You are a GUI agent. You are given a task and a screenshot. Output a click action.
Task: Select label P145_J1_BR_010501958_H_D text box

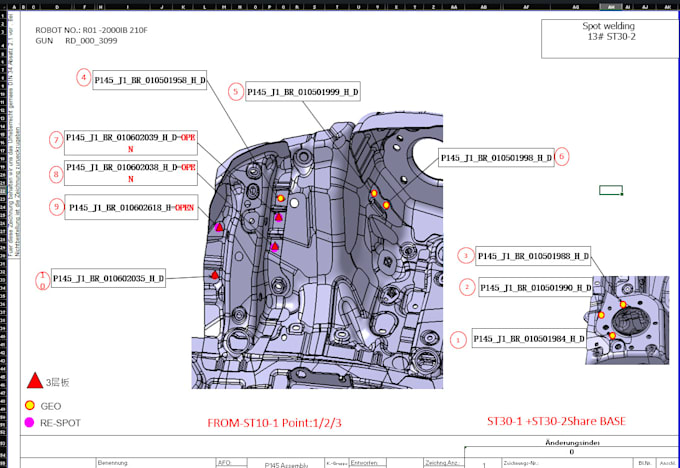150,80
